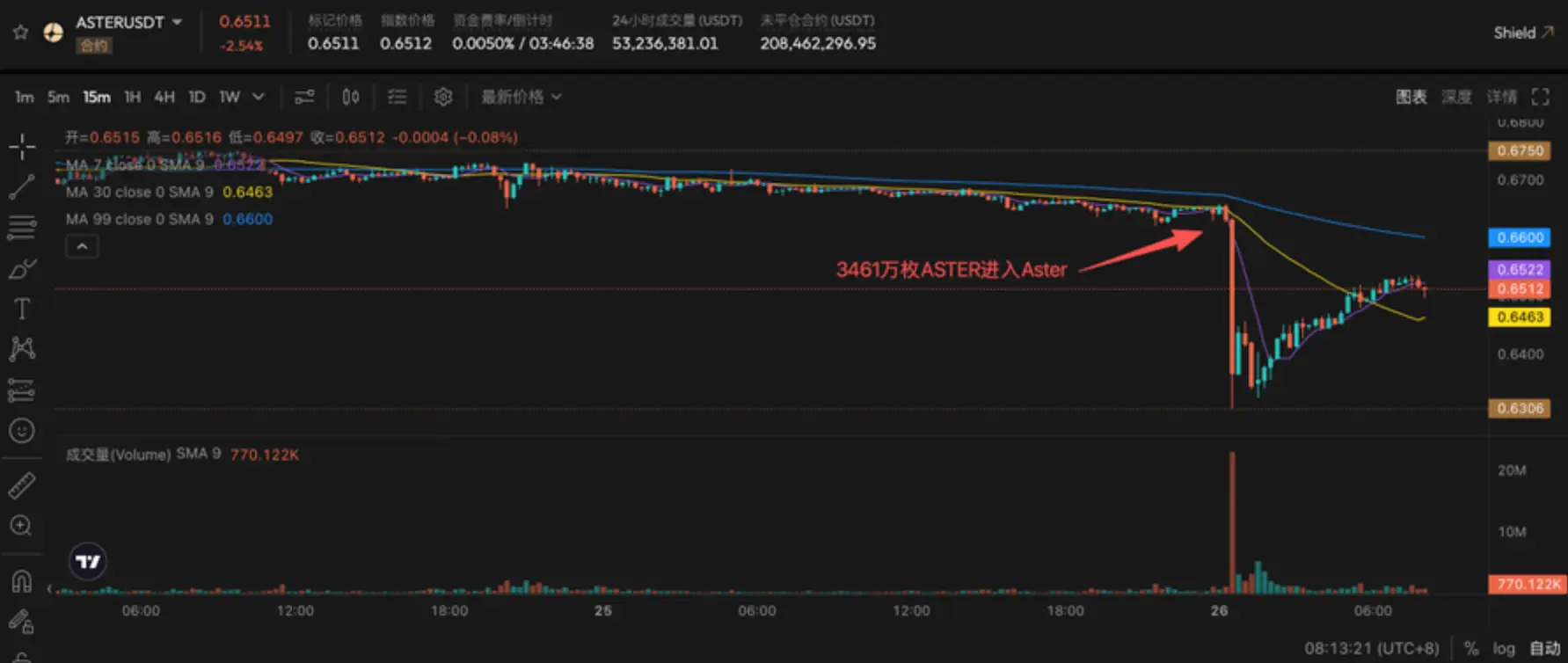Activate the zoom in tool
1568x663 pixels.
coord(21,526)
